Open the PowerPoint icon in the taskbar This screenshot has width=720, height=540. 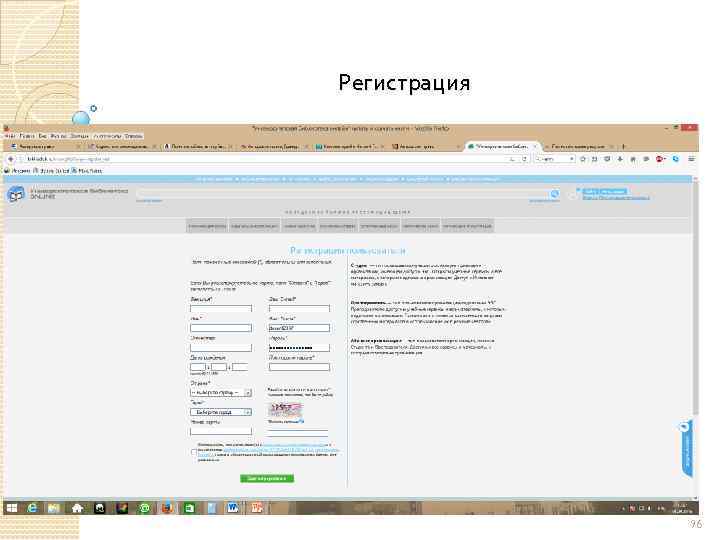point(256,508)
